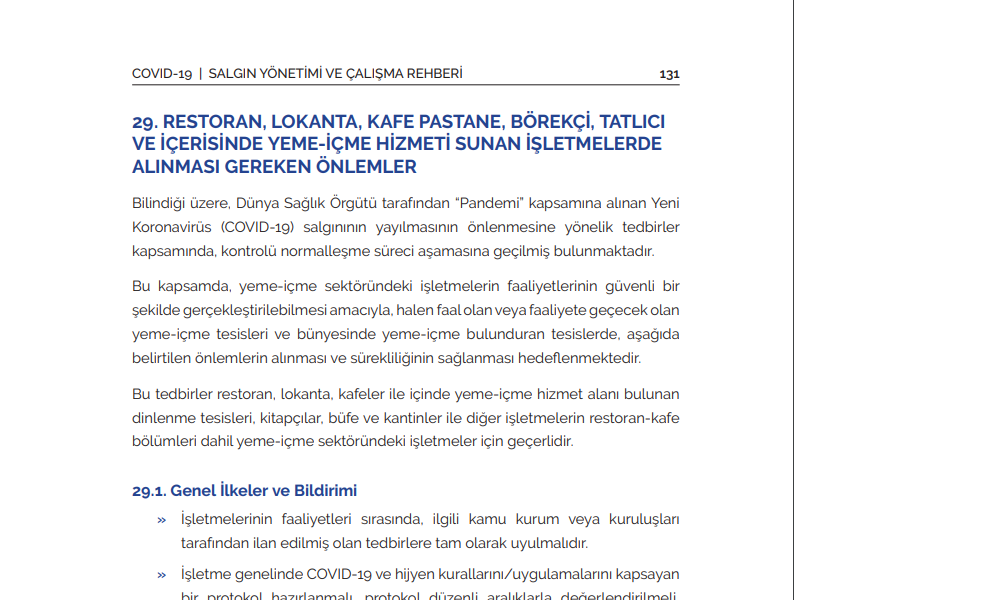This screenshot has width=1000, height=600.
Task: Click the vertical page divider line
Action: [x=793, y=300]
